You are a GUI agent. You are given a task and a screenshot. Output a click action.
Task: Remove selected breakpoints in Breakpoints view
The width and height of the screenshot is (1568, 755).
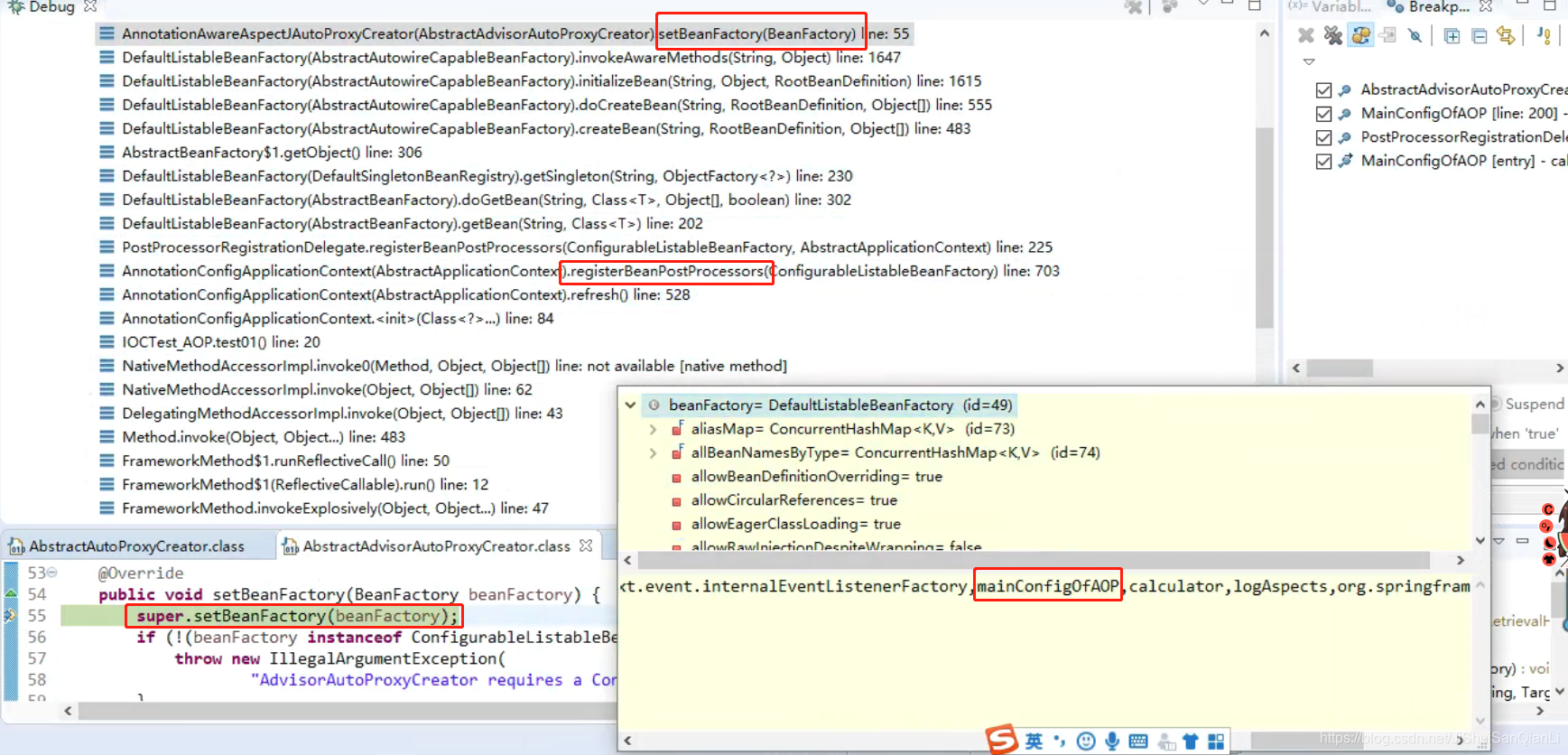(1305, 35)
